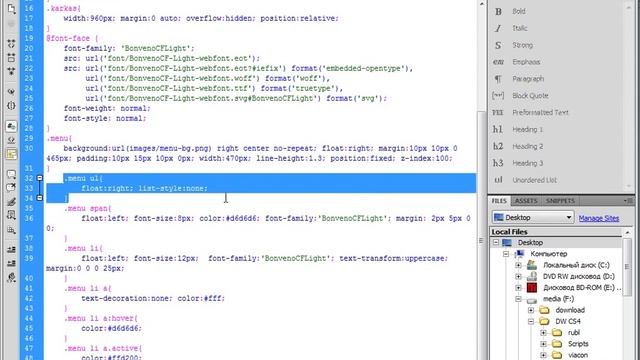Screen dimensions: 640x360
Task: Collapse code using the marker at line 32
Action: point(40,178)
